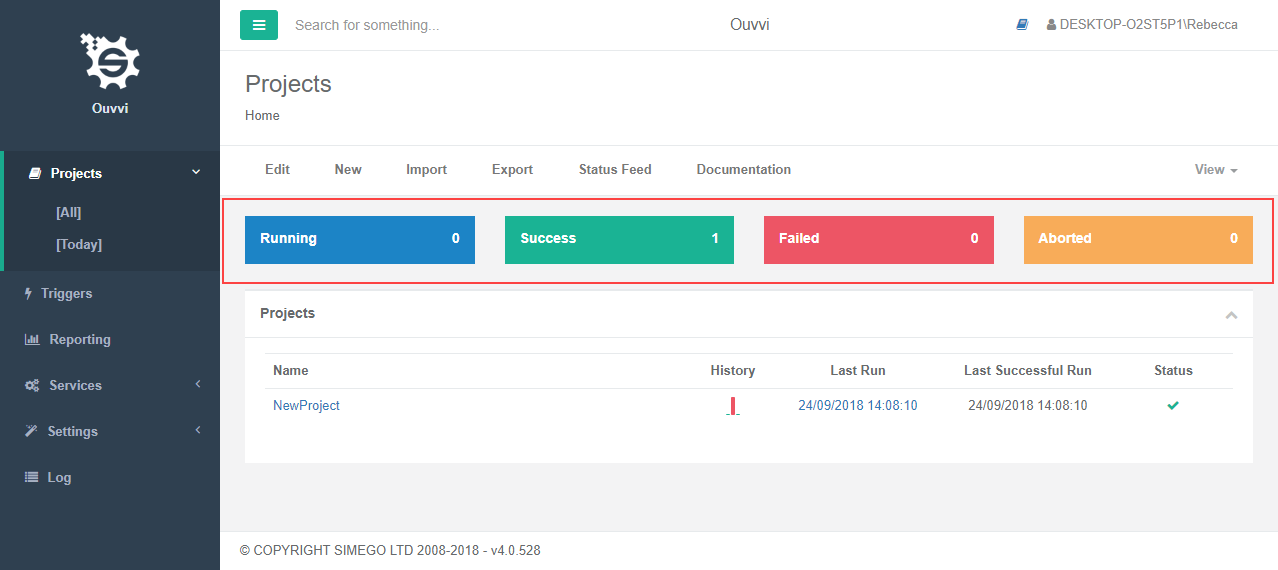1278x570 pixels.
Task: Click the green check status icon
Action: point(1173,405)
